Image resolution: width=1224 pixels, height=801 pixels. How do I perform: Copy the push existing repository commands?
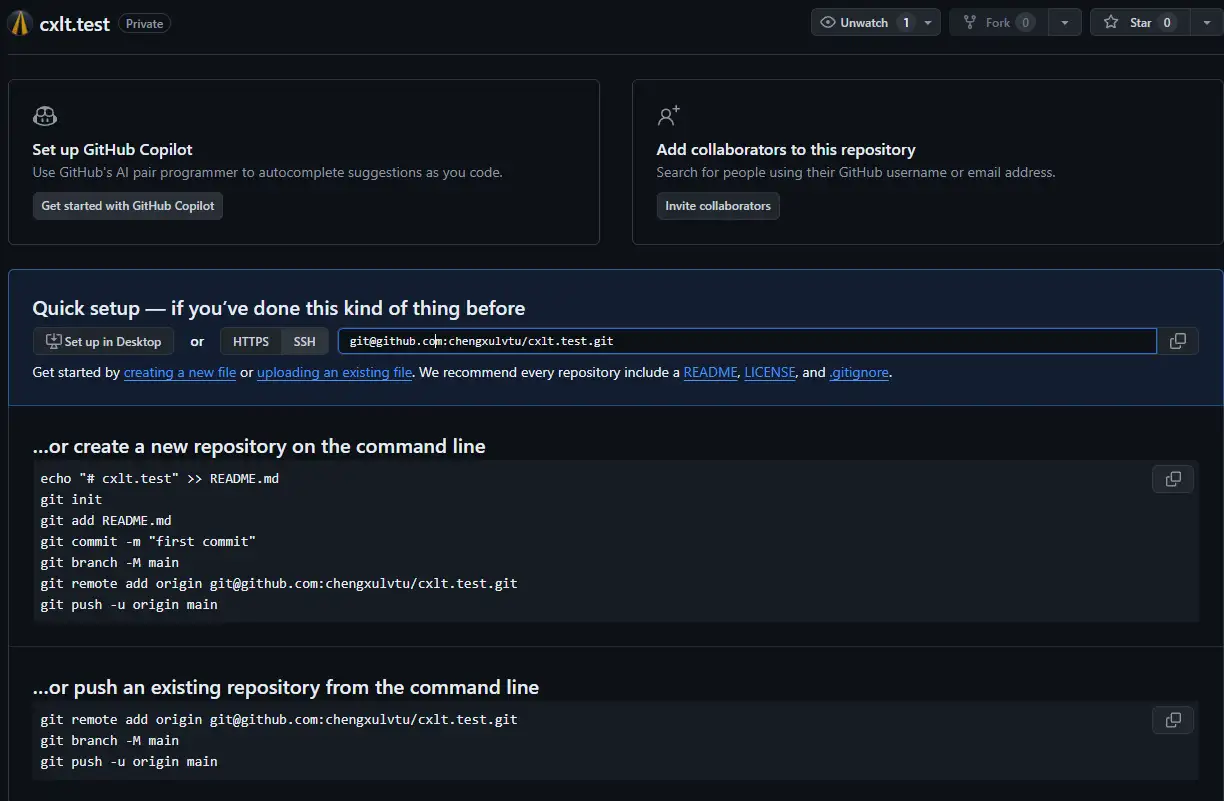click(1173, 720)
